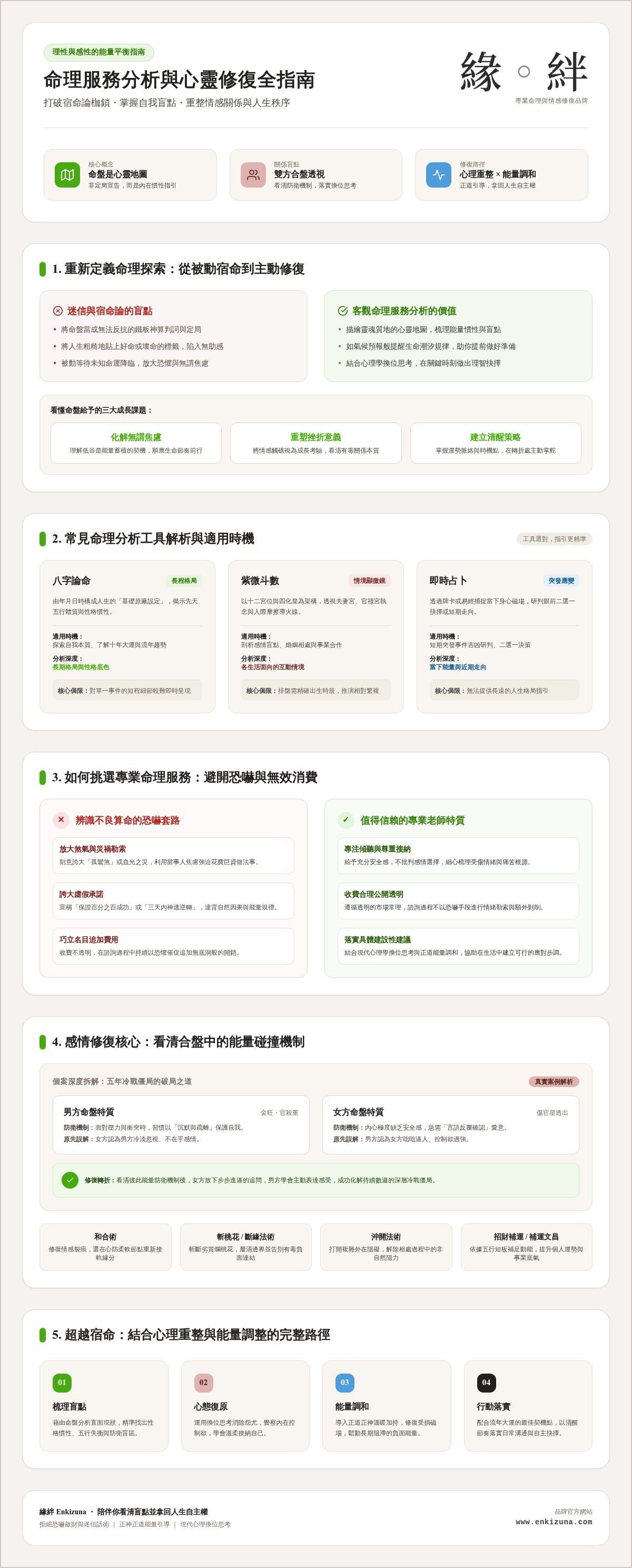Click the 理性與感性的能量平衡指南 tag
632x1568 pixels.
98,52
